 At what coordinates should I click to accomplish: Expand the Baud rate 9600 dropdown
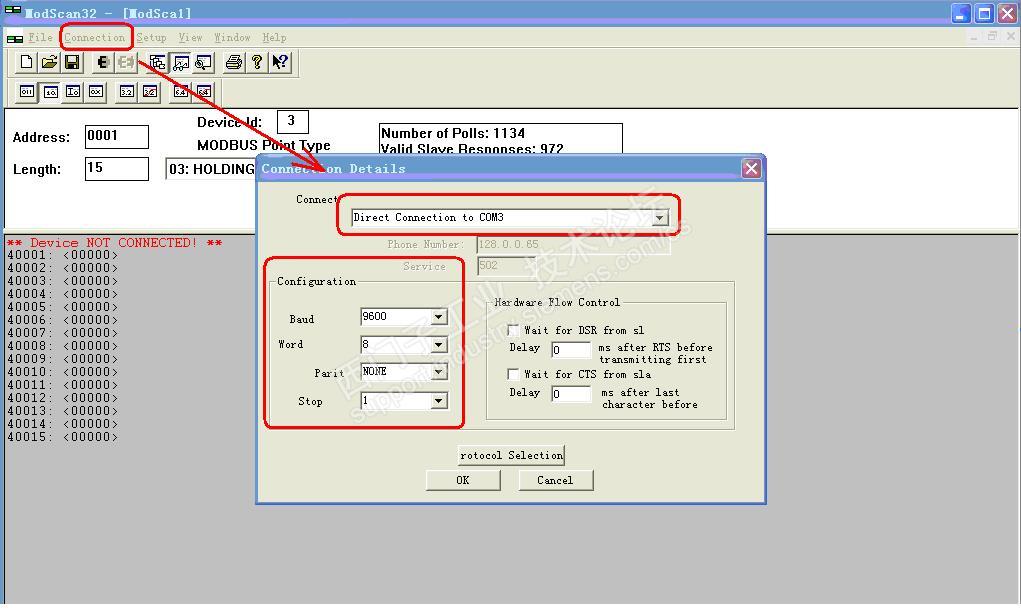(x=439, y=317)
